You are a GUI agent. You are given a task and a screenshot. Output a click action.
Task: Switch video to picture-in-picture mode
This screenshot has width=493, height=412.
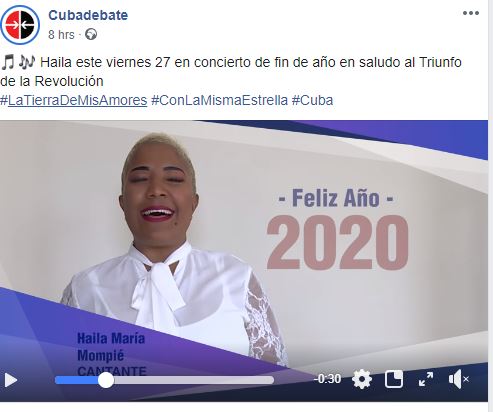click(394, 379)
